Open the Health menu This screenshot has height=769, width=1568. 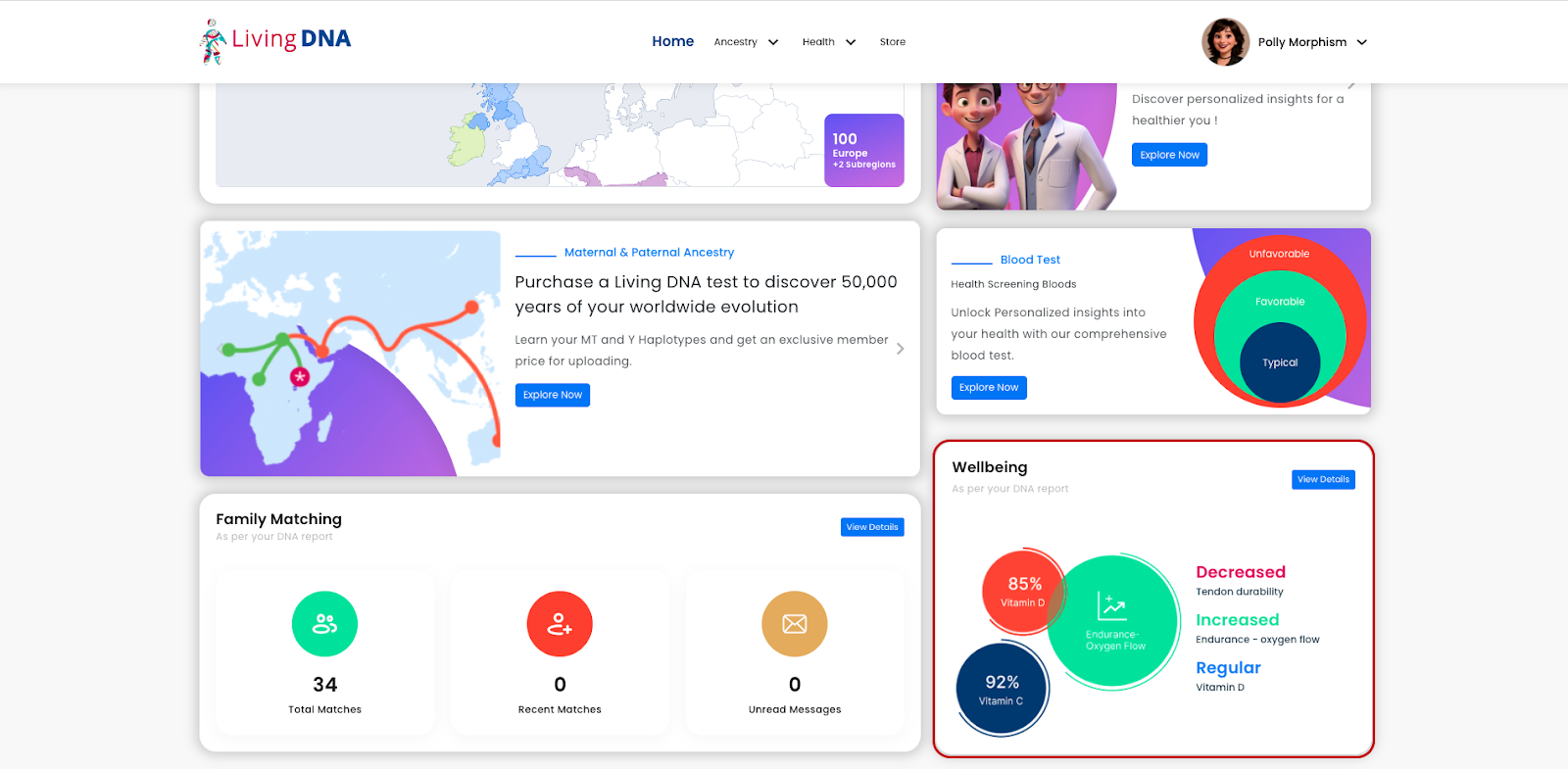point(818,42)
